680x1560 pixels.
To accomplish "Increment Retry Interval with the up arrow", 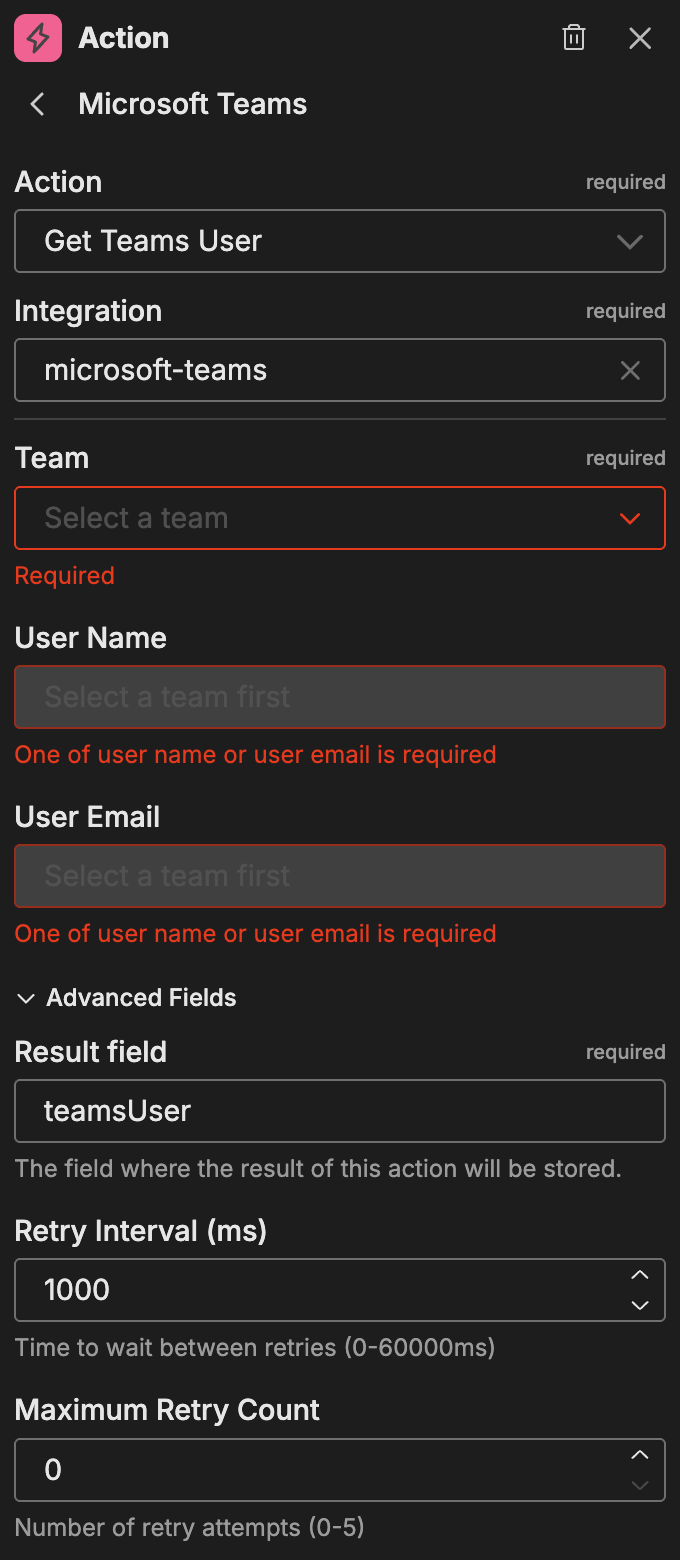I will pyautogui.click(x=640, y=1275).
